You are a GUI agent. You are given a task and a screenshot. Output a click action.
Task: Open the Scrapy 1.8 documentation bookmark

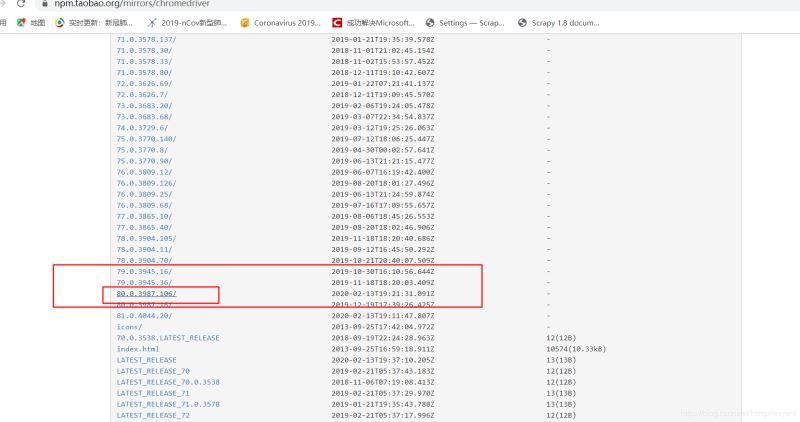(558, 23)
